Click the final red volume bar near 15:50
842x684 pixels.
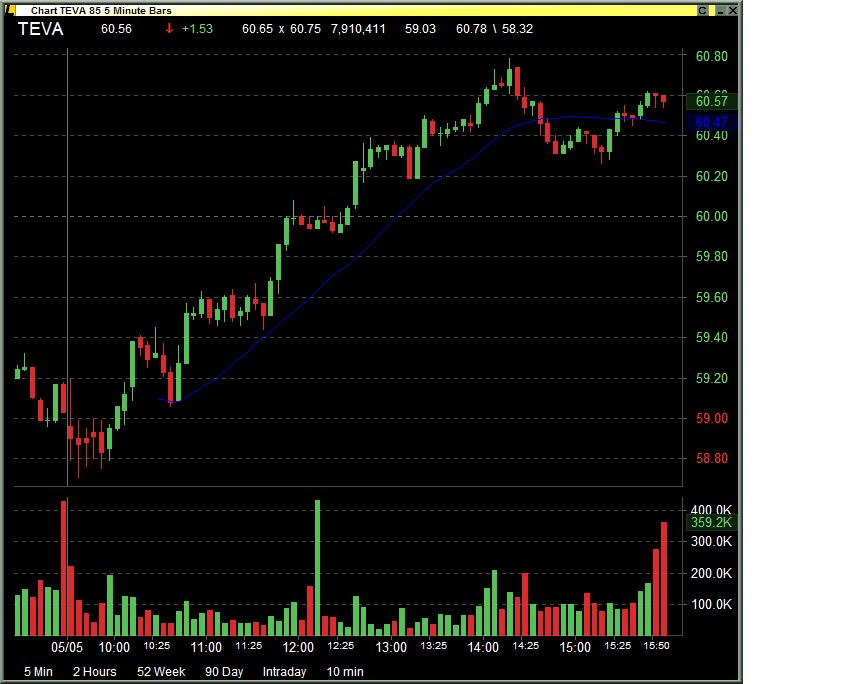point(664,579)
